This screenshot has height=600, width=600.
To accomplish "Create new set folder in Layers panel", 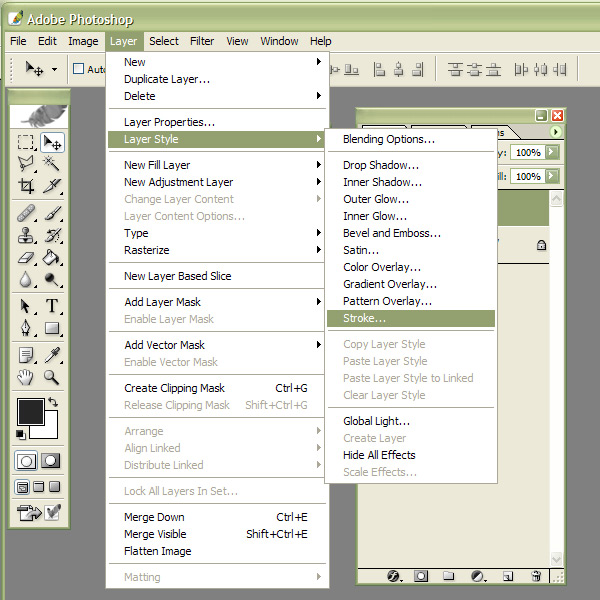I will [x=448, y=576].
